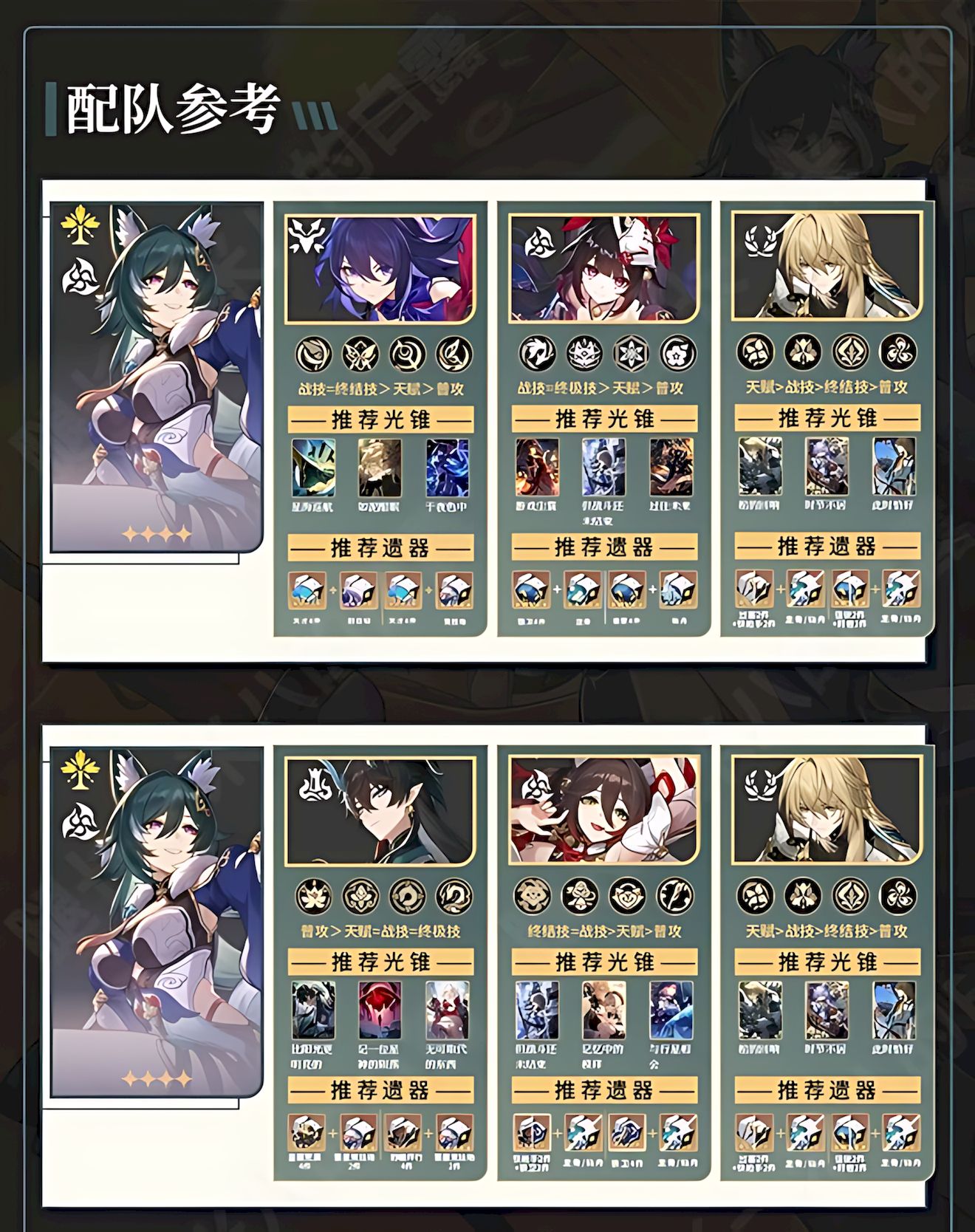Click the 配队参考 title heading
The width and height of the screenshot is (975, 1232).
pos(174,111)
